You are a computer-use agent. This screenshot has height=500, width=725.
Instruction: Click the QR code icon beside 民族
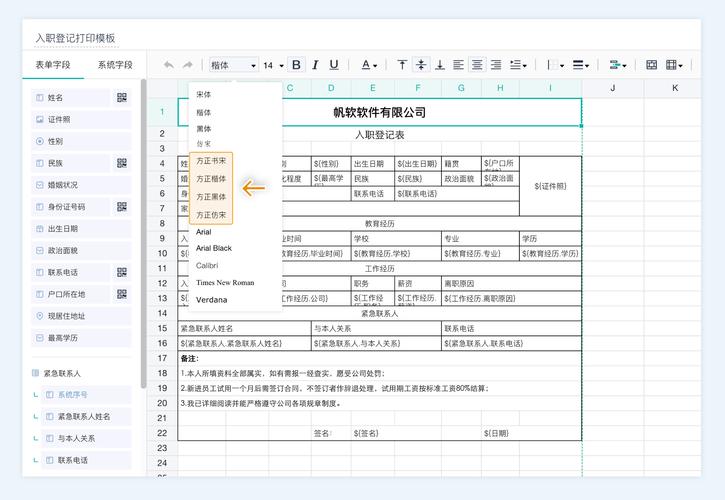(122, 163)
